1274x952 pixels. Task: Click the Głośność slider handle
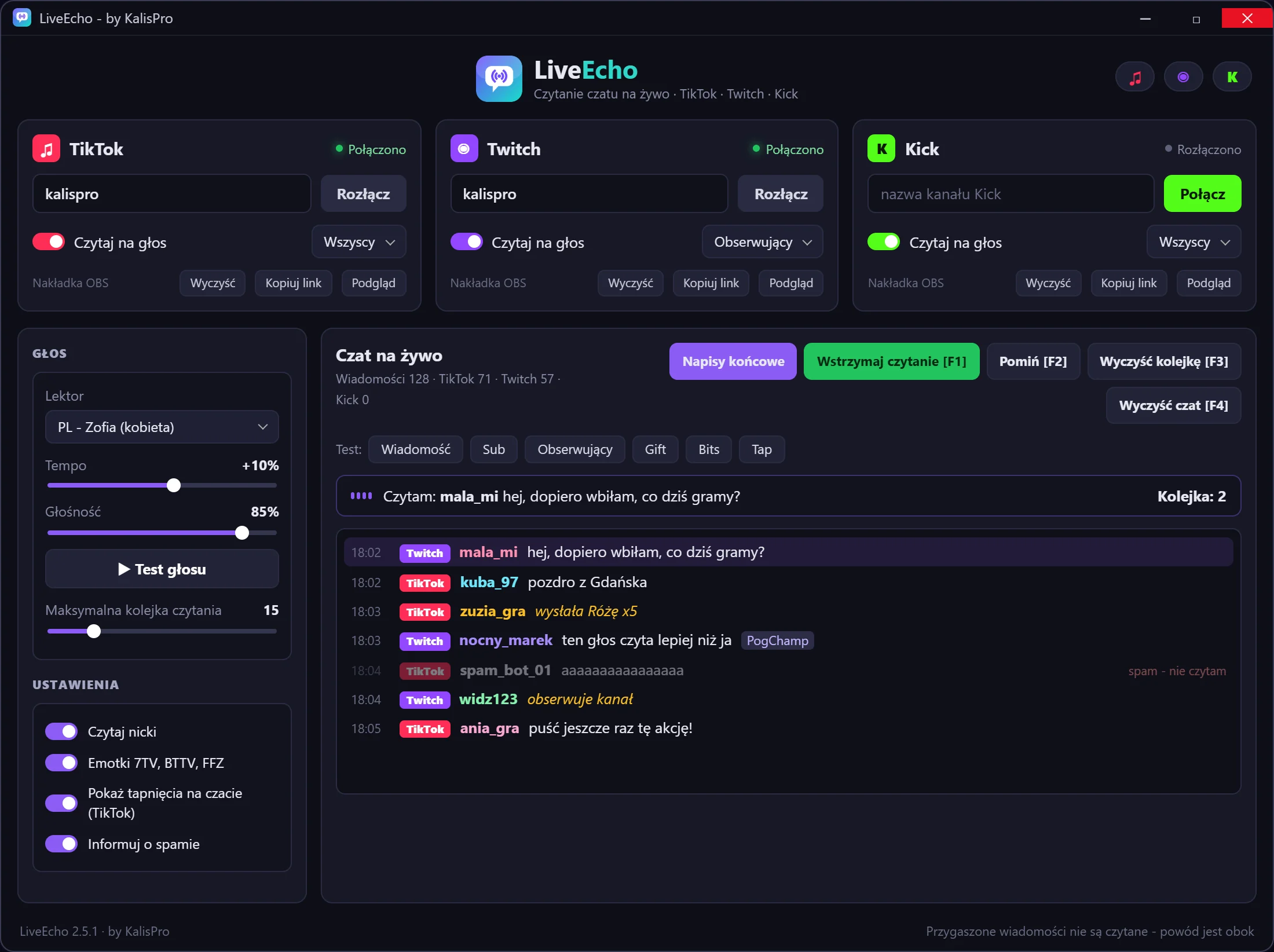click(x=242, y=533)
